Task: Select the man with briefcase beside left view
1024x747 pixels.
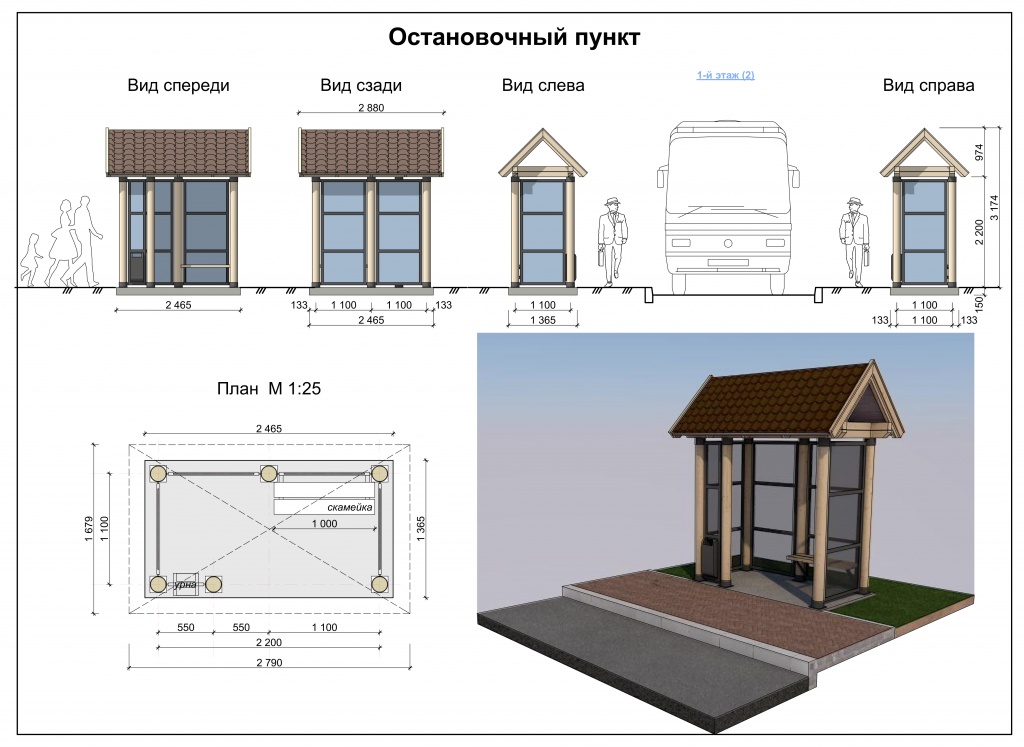Action: (x=610, y=238)
